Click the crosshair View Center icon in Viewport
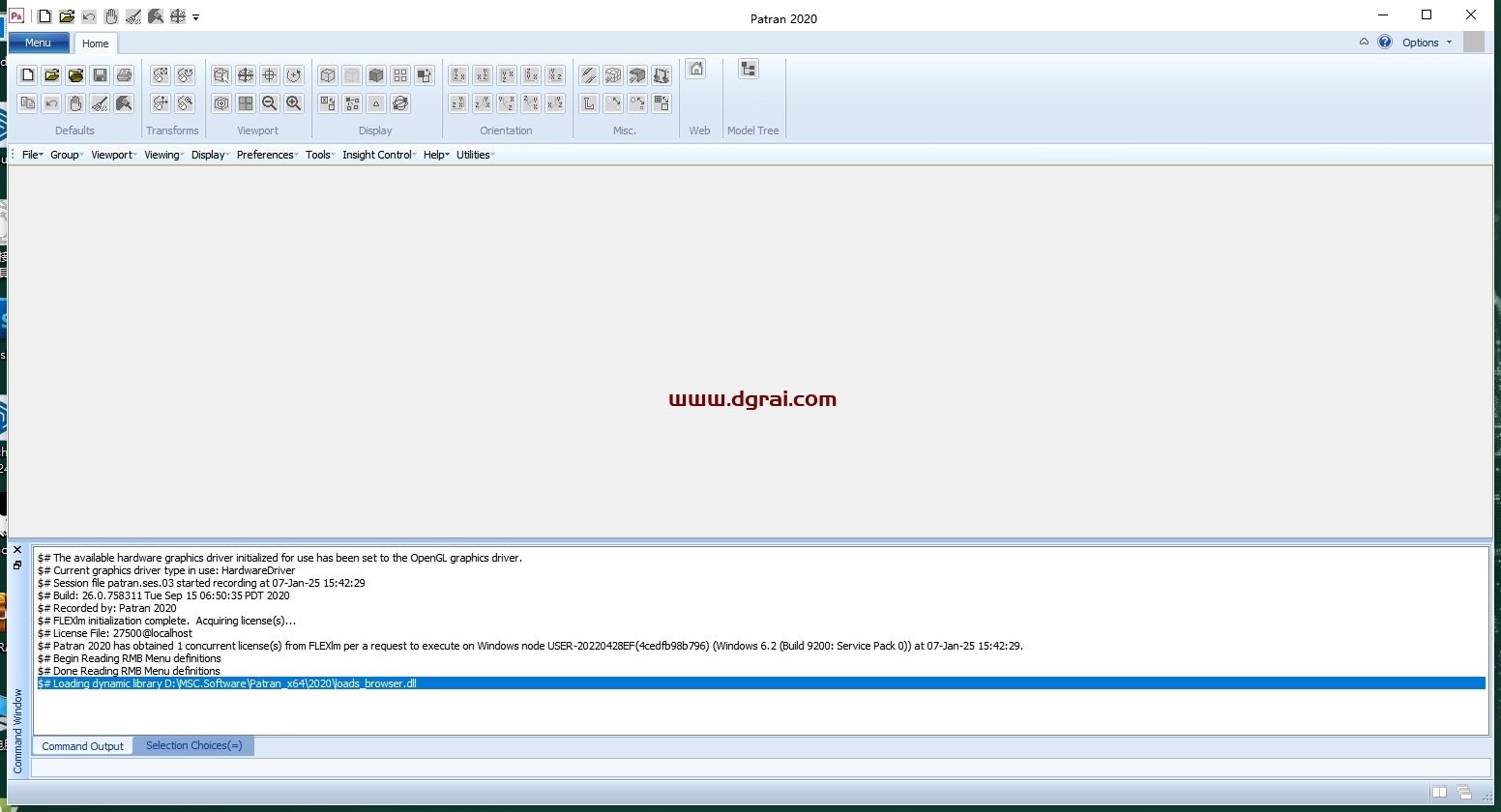Viewport: 1501px width, 812px height. (x=270, y=75)
